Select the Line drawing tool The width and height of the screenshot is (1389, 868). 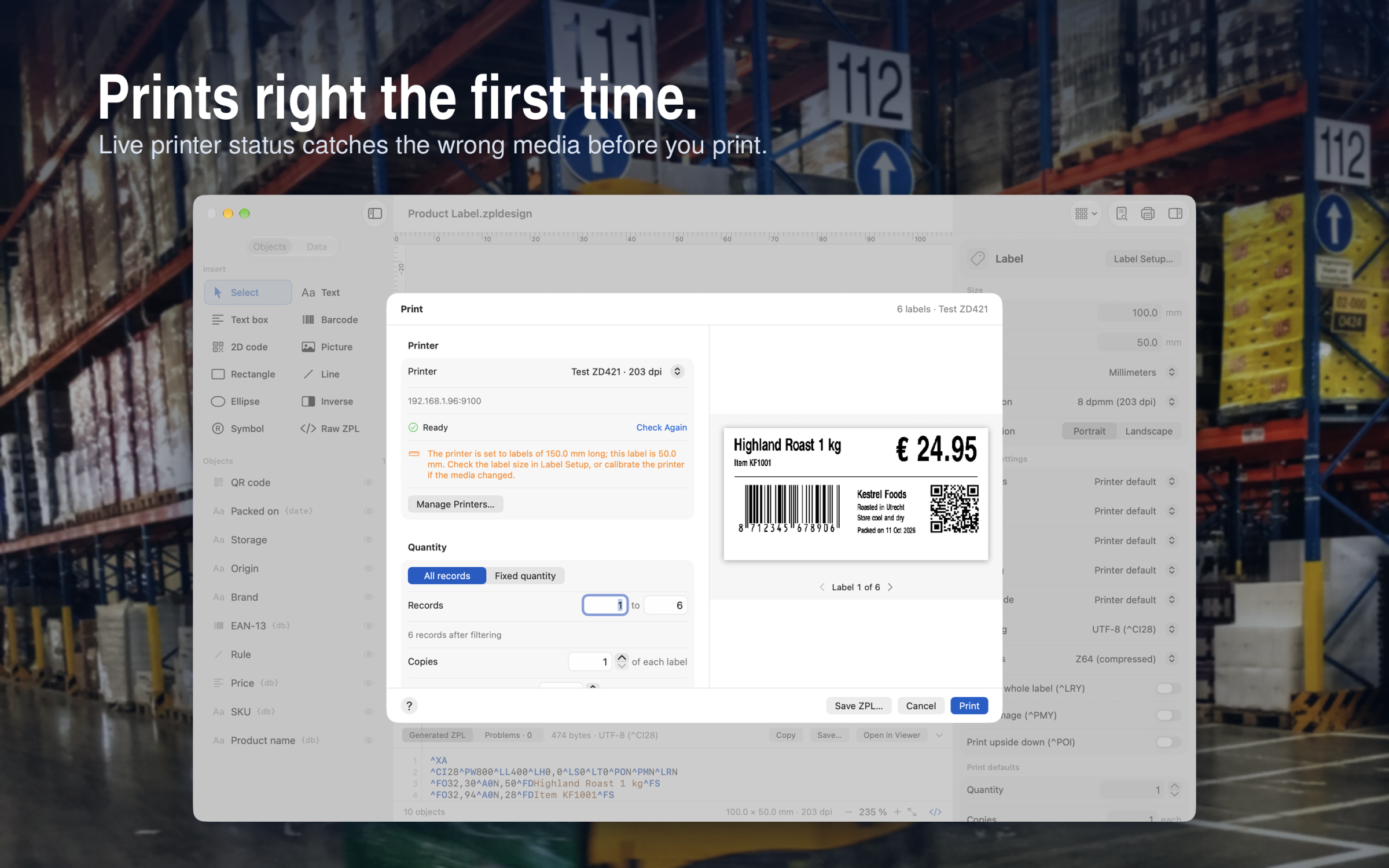(x=322, y=374)
